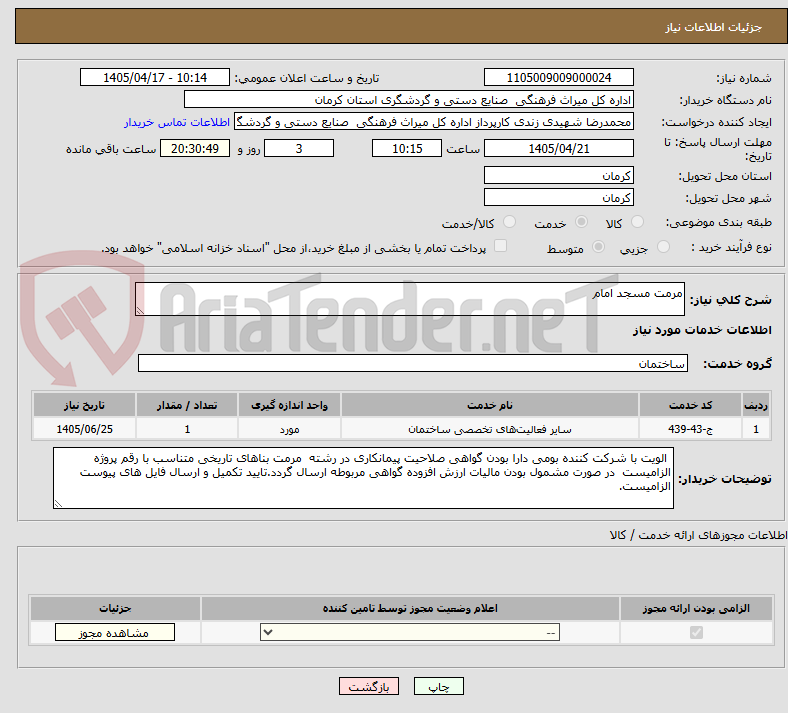Click the تاریخ نیاز column header

pyautogui.click(x=84, y=405)
